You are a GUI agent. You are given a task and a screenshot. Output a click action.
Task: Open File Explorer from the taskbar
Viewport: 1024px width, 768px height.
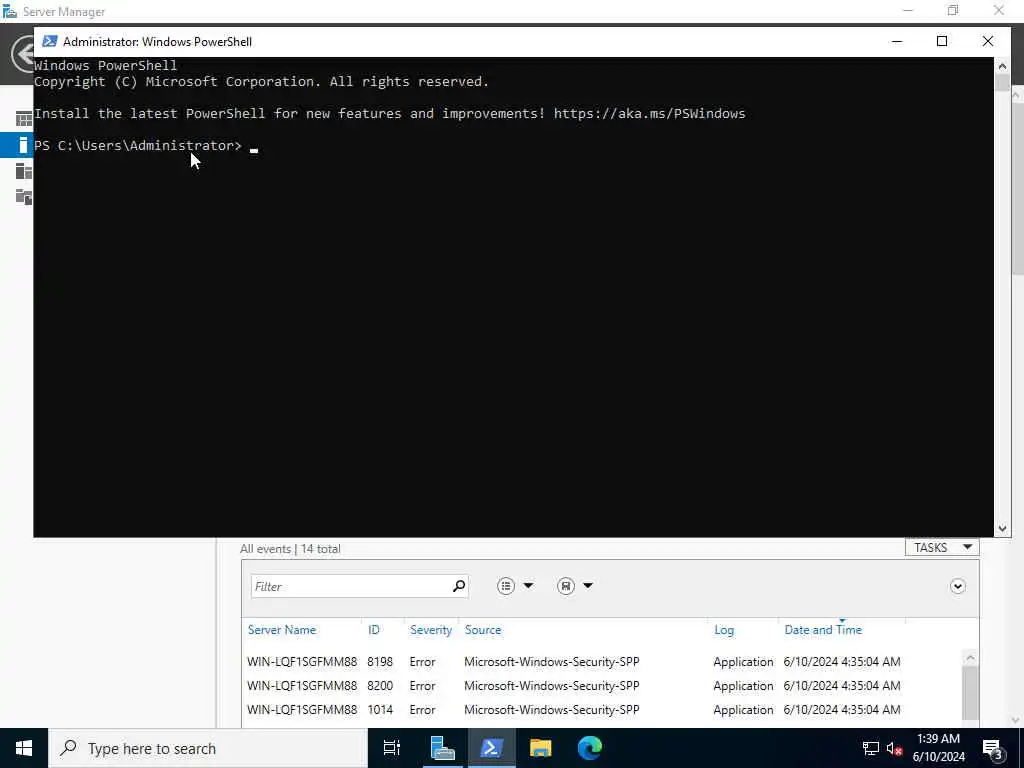tap(540, 748)
